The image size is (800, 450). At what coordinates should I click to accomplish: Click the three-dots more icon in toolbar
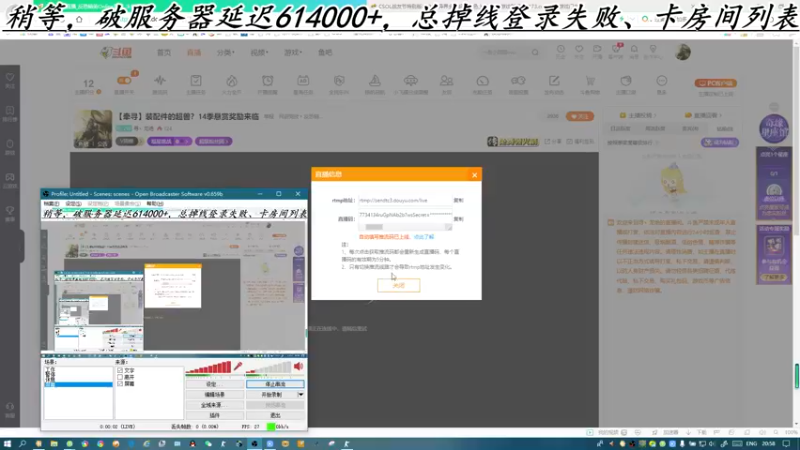(x=662, y=81)
